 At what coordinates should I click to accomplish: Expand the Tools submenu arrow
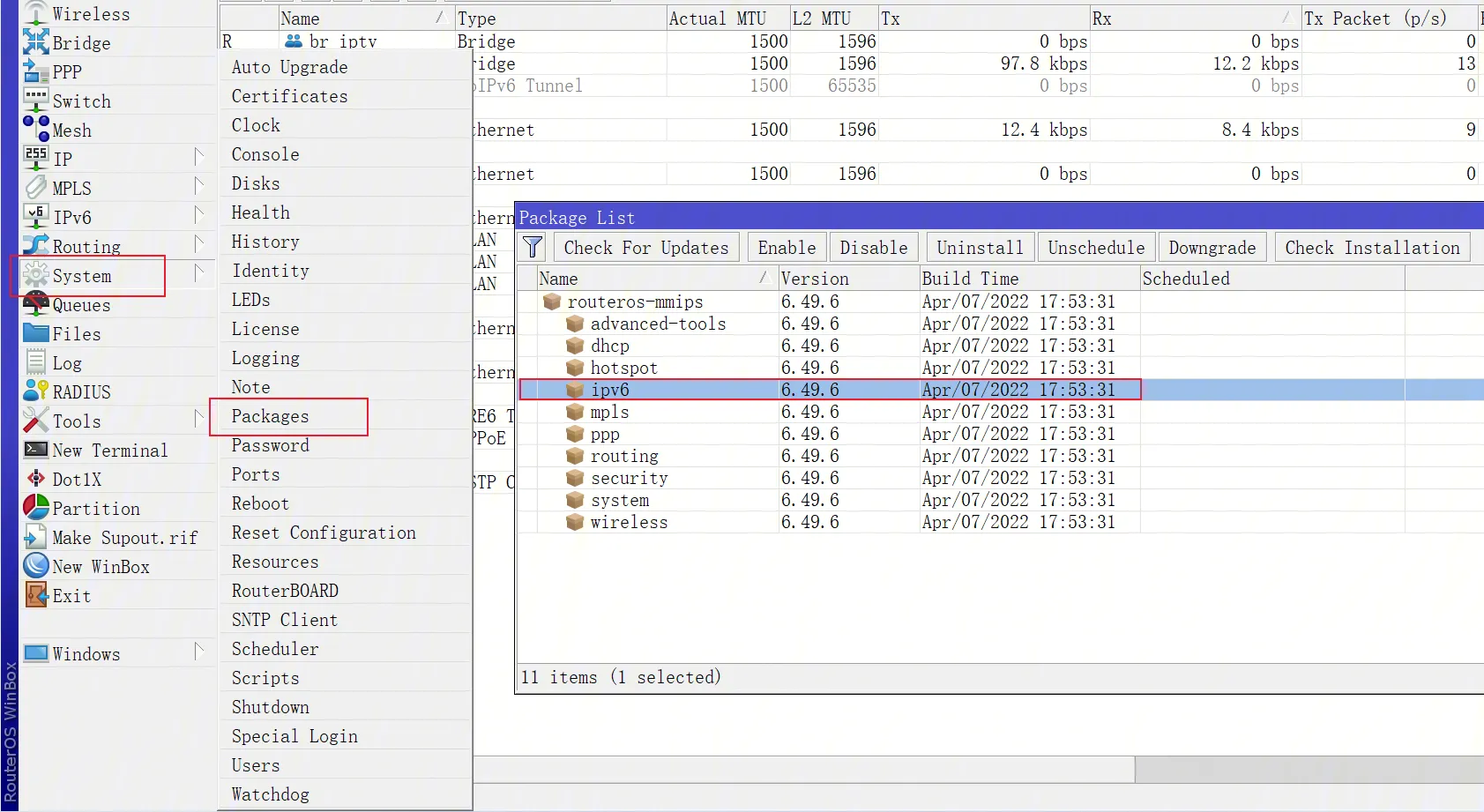198,420
